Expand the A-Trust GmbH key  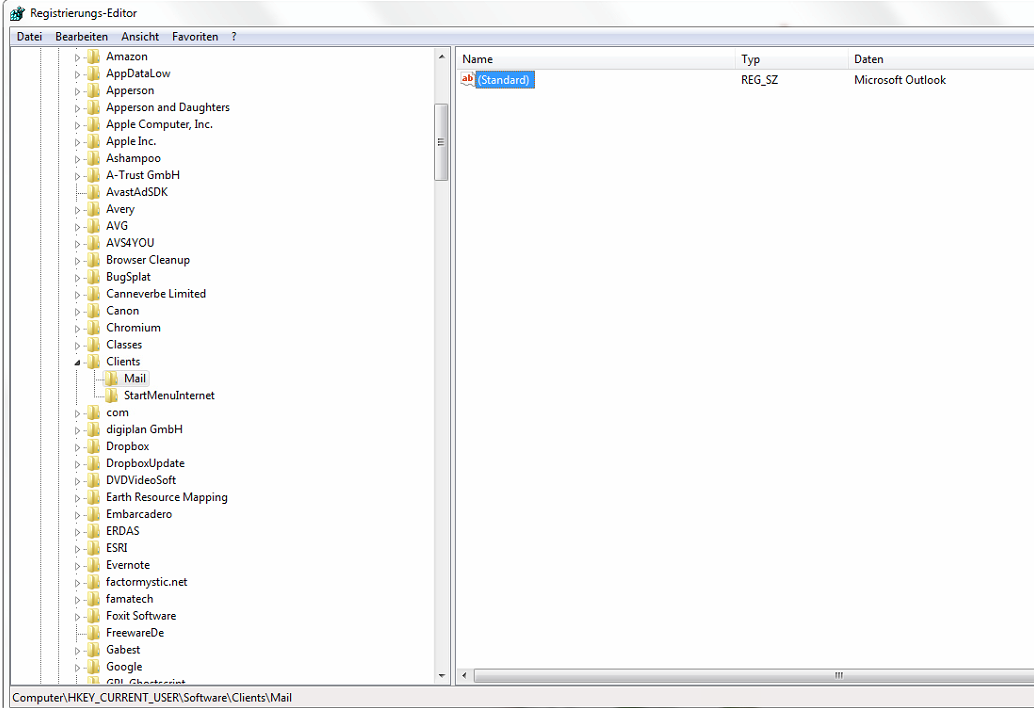(77, 176)
